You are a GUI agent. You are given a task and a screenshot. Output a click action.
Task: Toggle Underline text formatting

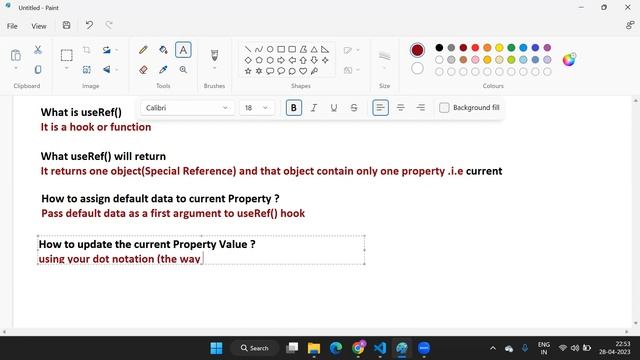point(333,108)
